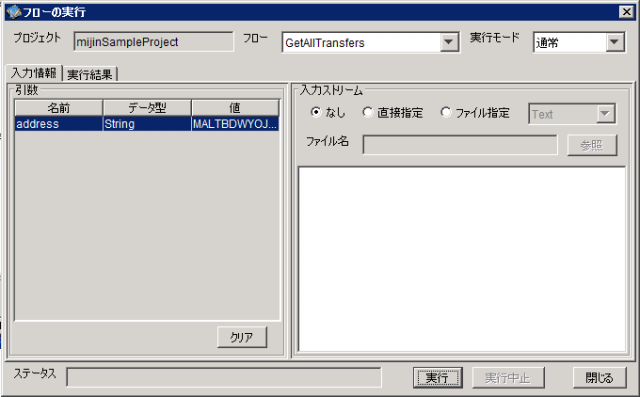Switch to the 実行結果 tab

coord(90,74)
